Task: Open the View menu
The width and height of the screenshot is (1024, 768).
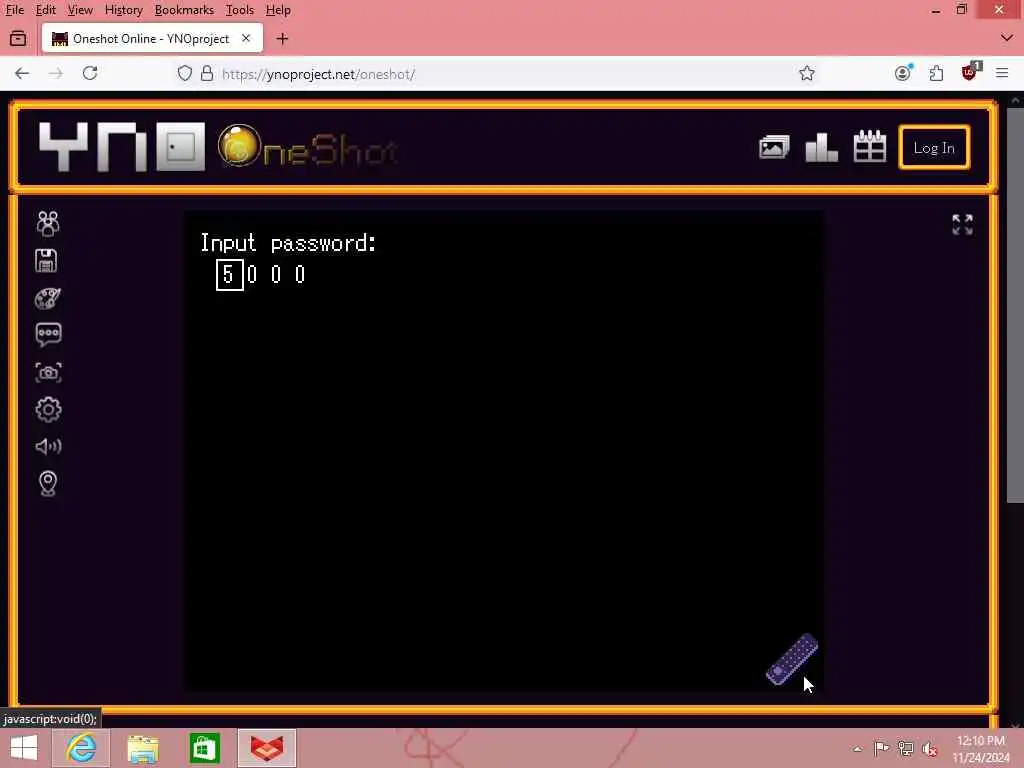Action: pos(80,10)
